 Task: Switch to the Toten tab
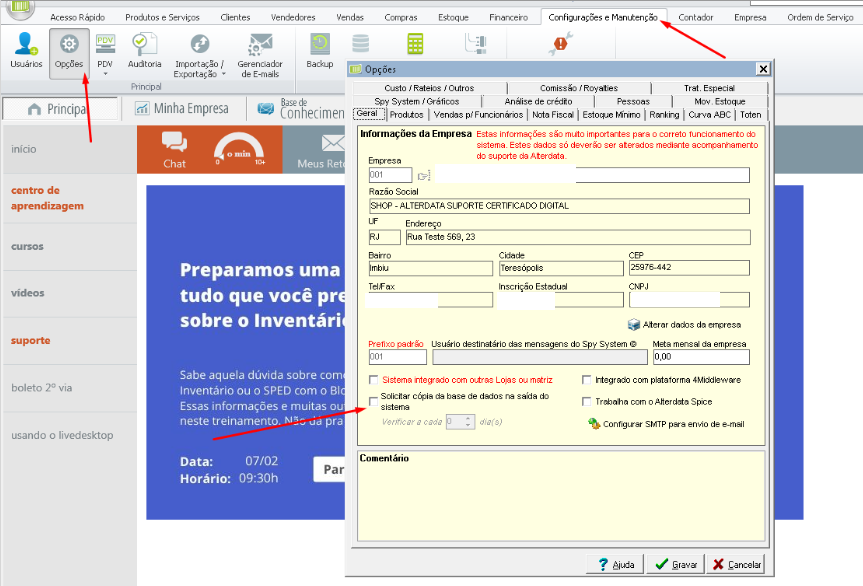click(x=751, y=114)
